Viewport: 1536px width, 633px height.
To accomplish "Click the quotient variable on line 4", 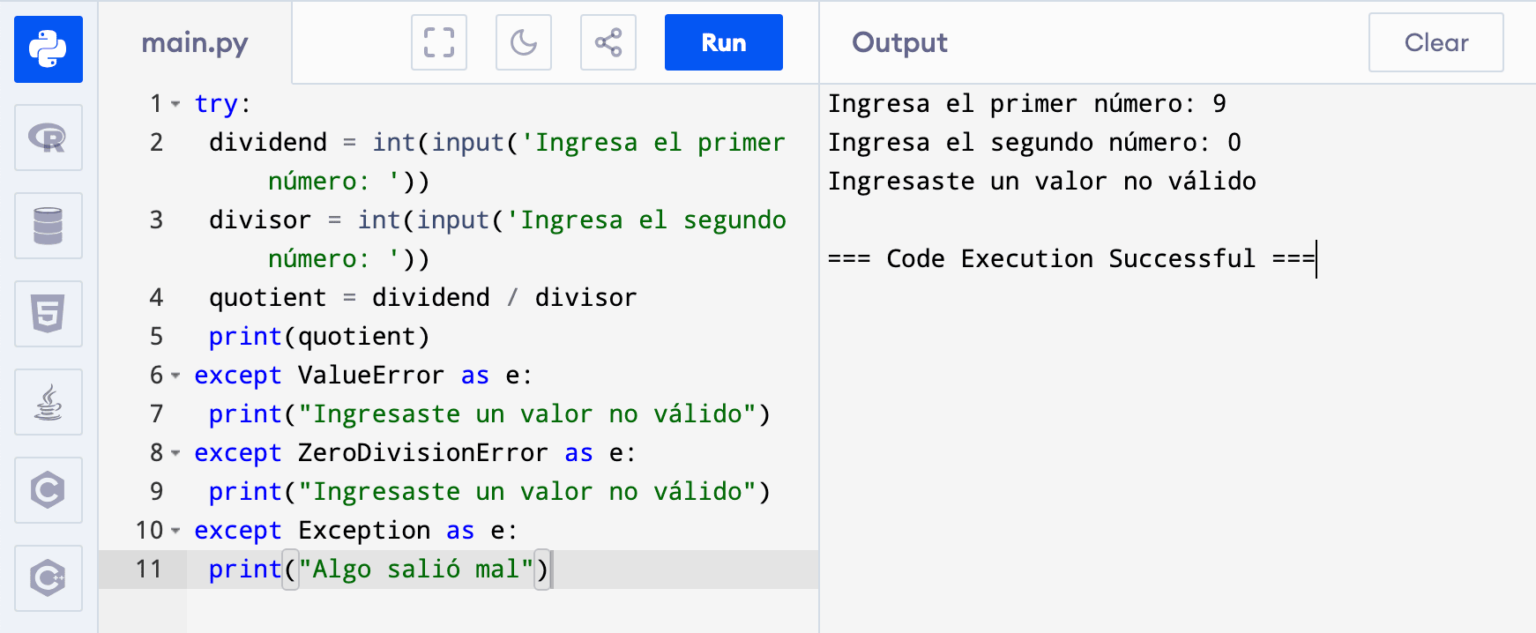I will point(268,297).
